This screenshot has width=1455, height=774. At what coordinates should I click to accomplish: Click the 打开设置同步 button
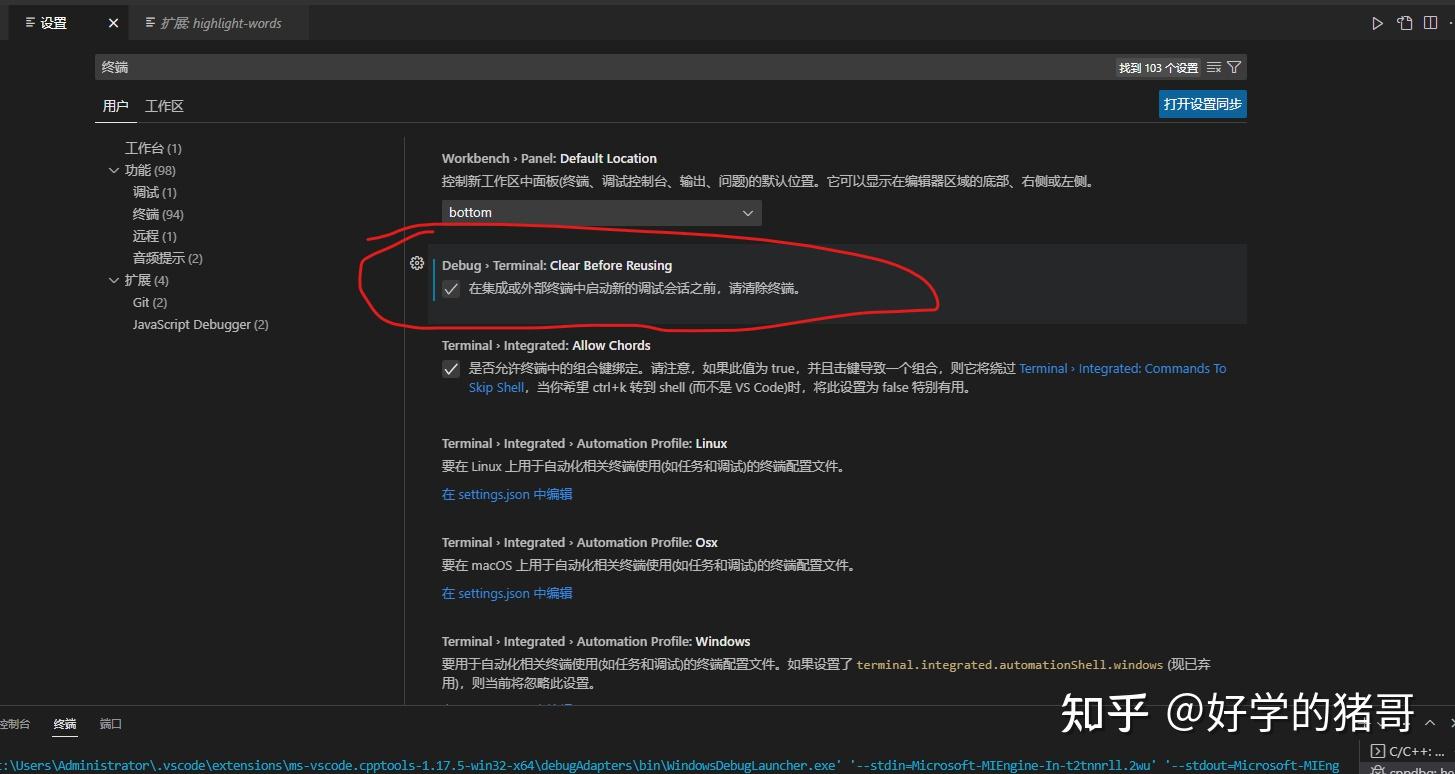pos(1202,103)
